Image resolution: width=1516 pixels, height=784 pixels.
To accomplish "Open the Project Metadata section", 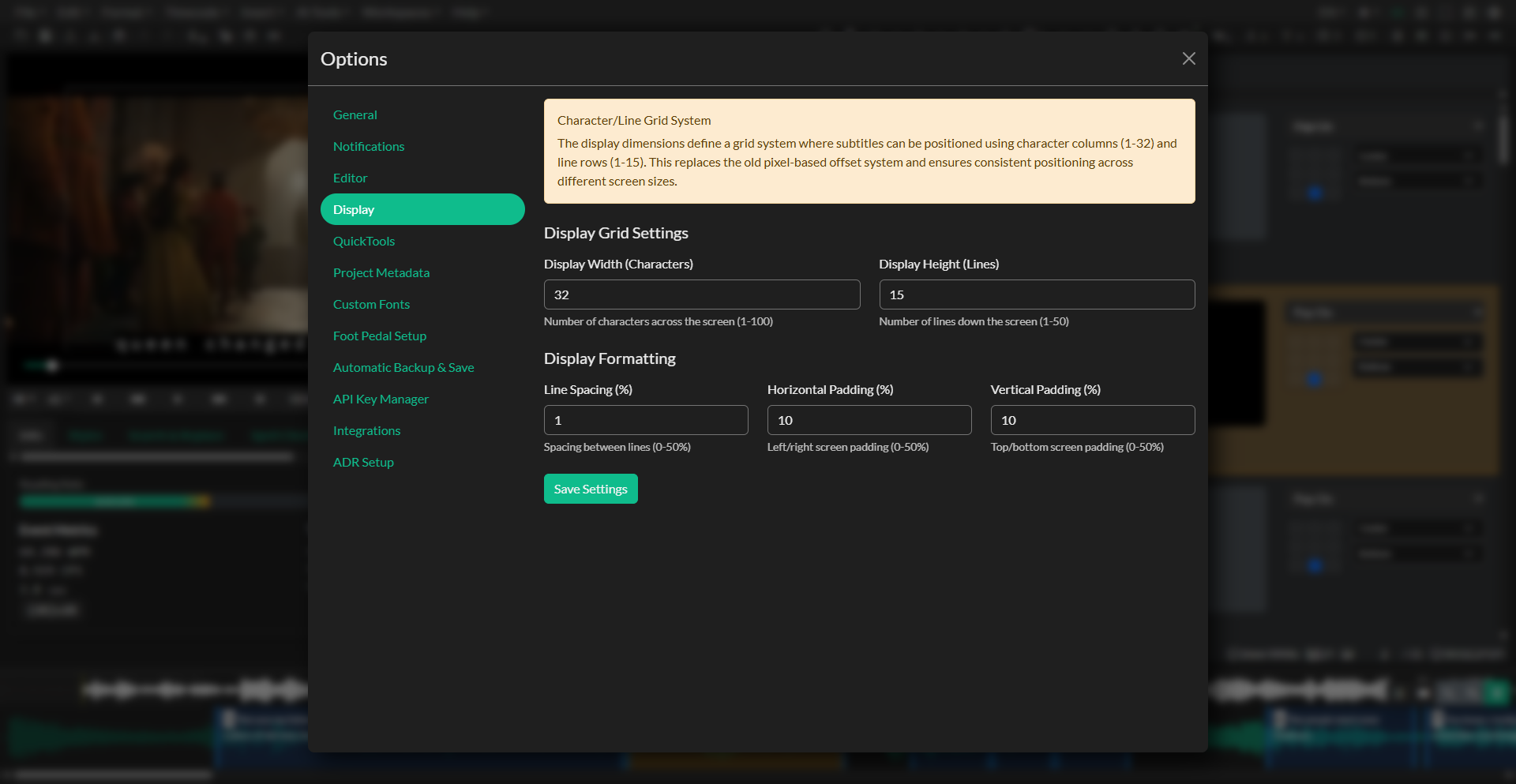I will tap(381, 272).
